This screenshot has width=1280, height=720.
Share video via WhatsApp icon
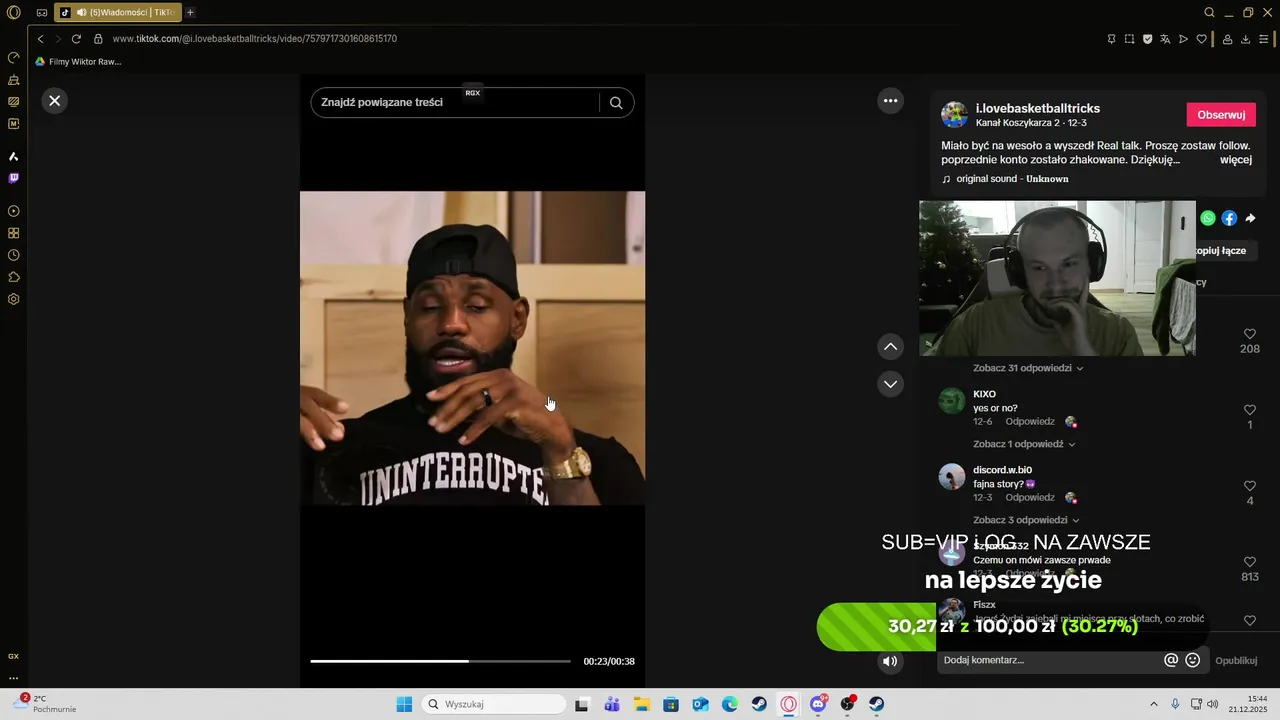coord(1208,218)
